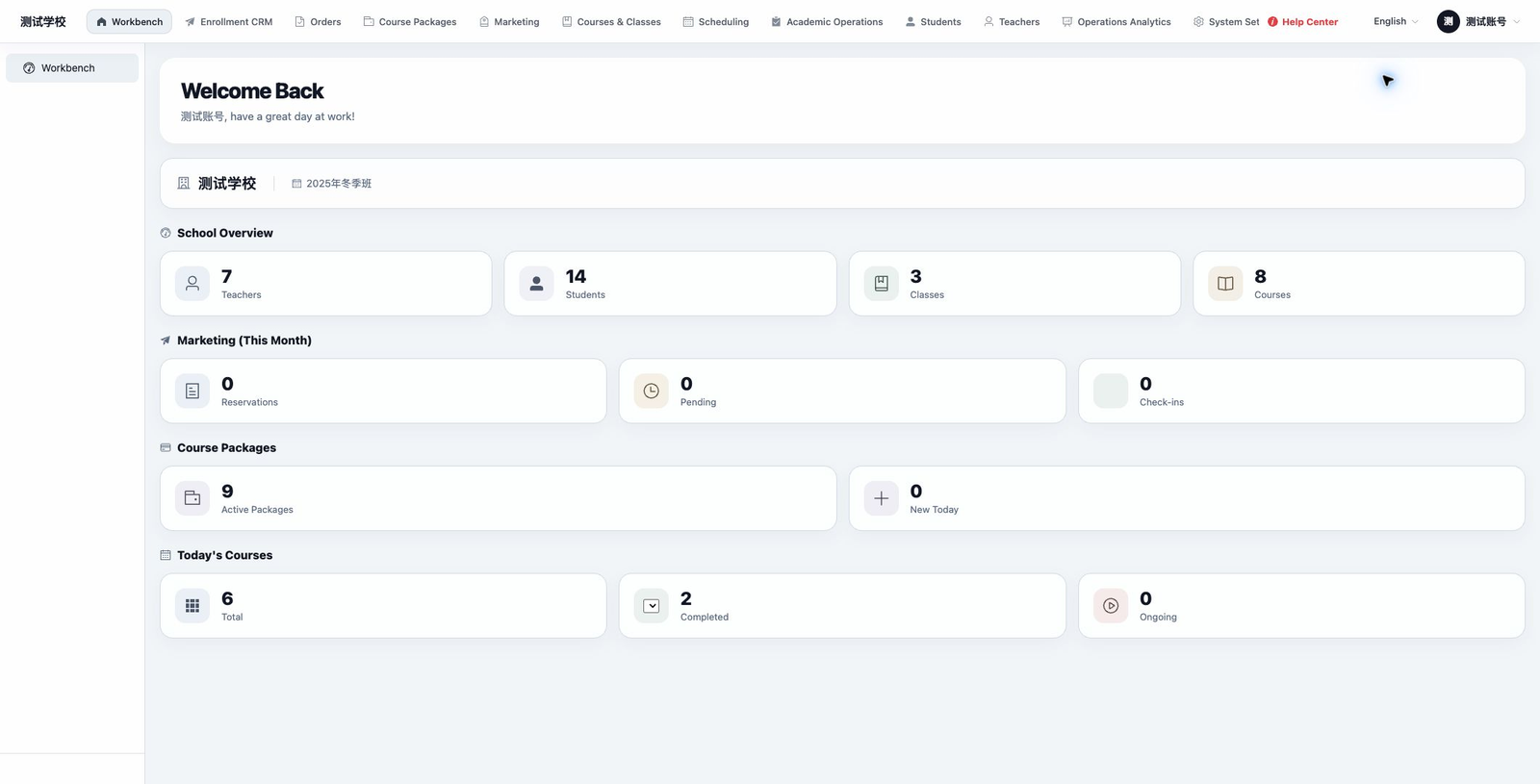Image resolution: width=1540 pixels, height=784 pixels.
Task: Go to Scheduling
Action: (716, 21)
